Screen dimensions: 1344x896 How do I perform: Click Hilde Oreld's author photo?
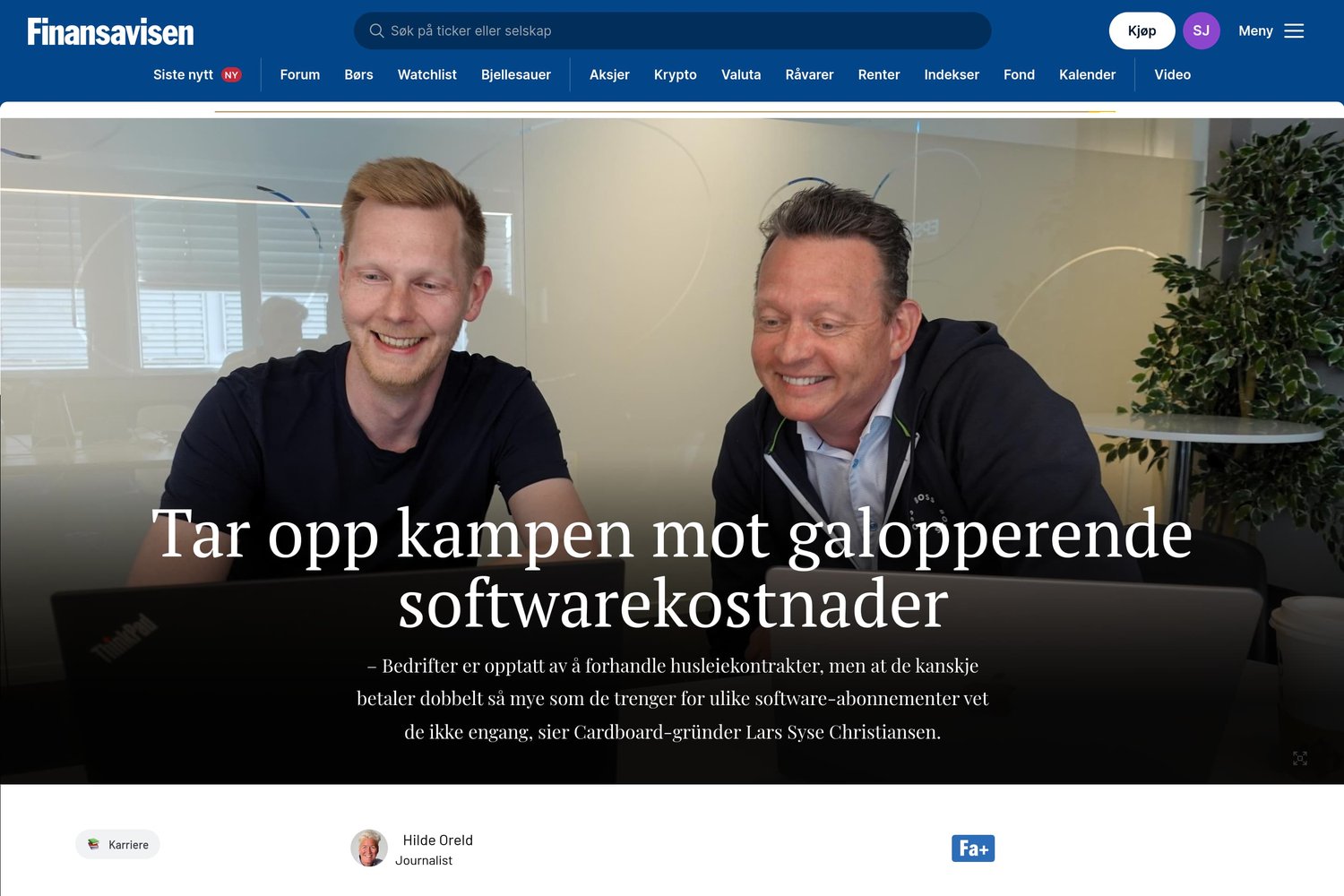[x=369, y=848]
